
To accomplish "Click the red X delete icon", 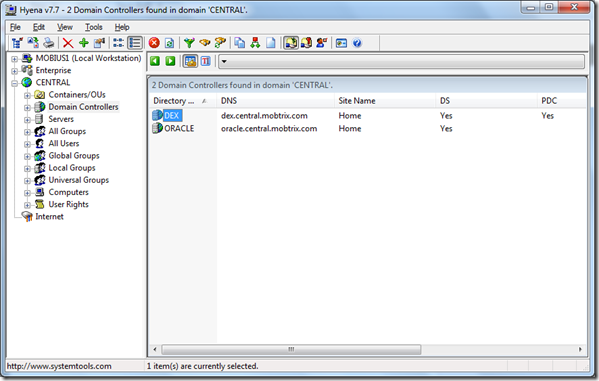I will coord(68,43).
